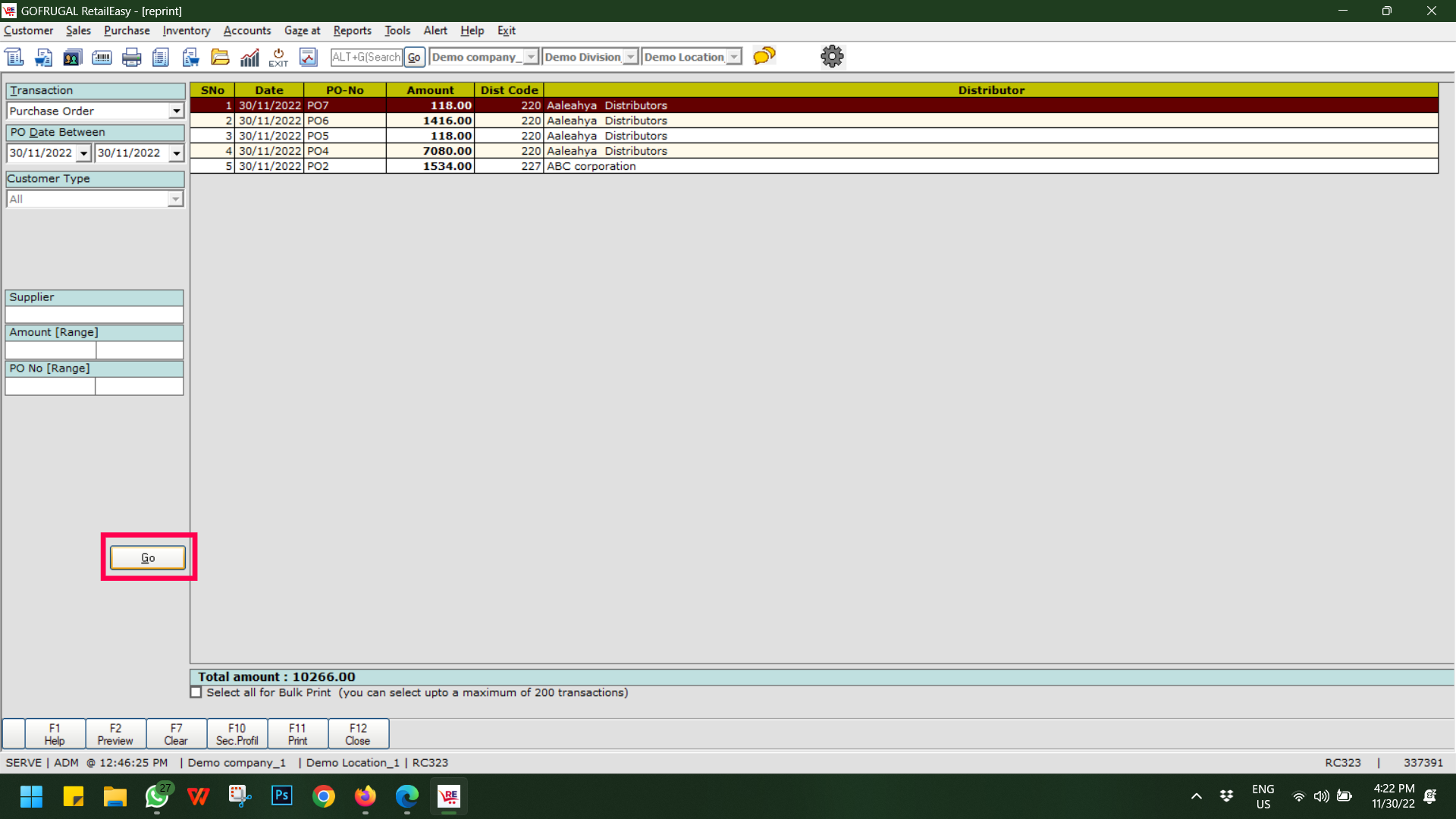The width and height of the screenshot is (1456, 819).
Task: Expand the Transaction type dropdown
Action: point(176,111)
